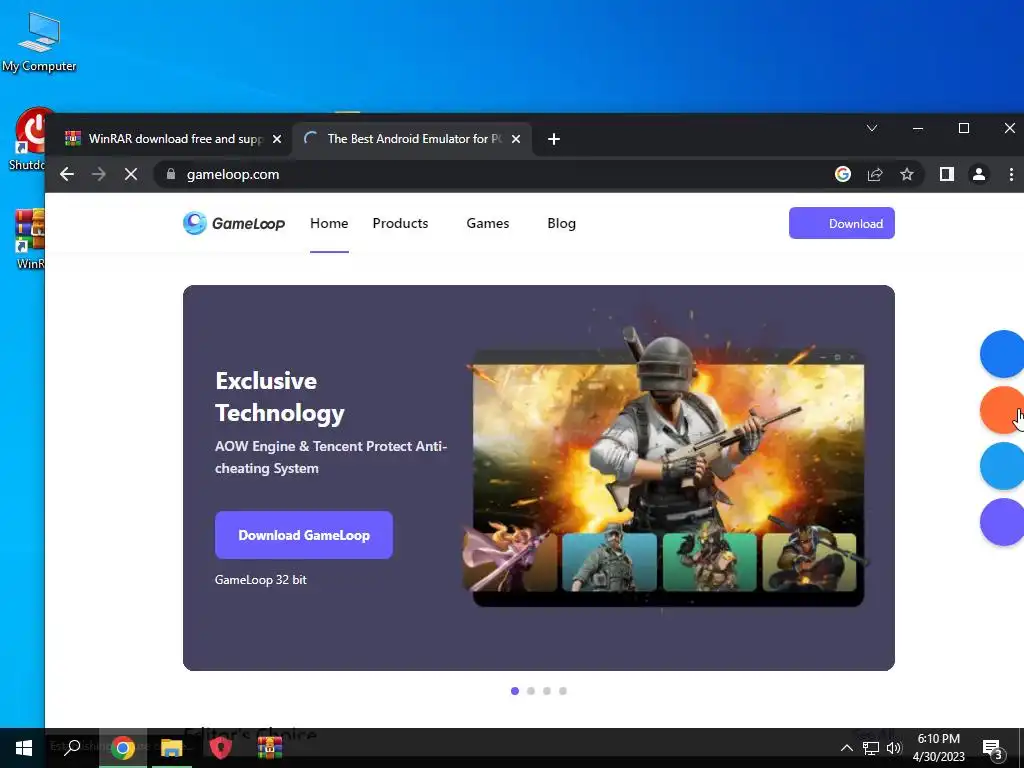Open the Games nav item
Viewport: 1024px width, 768px height.
tap(488, 223)
